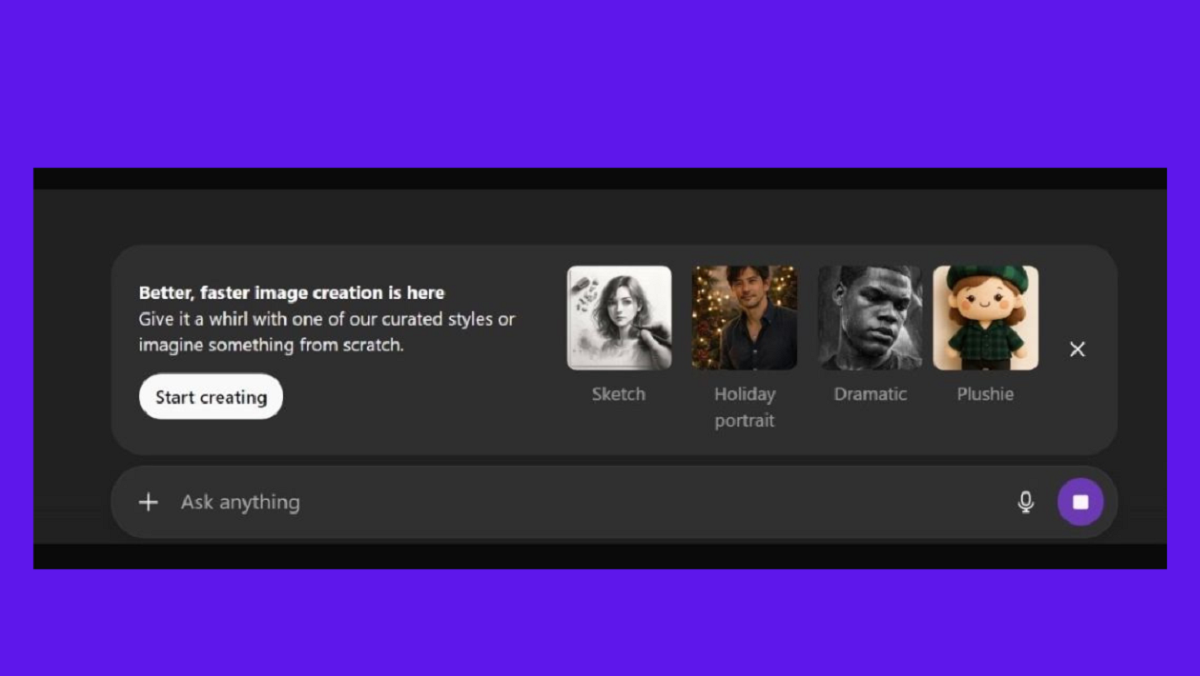Click the Plushie text label
This screenshot has width=1200, height=676.
point(985,394)
